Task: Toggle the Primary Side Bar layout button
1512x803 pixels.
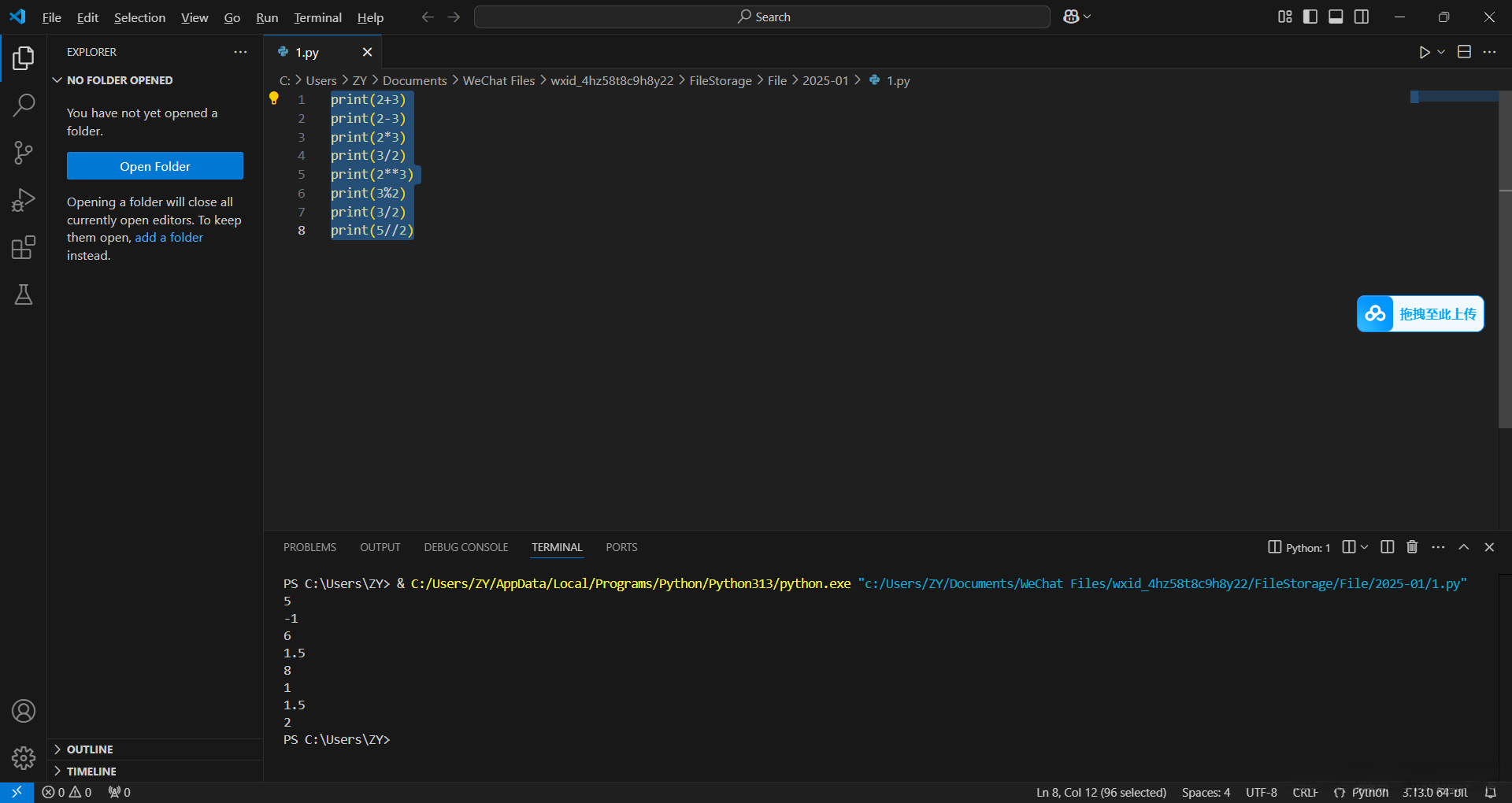Action: [x=1310, y=17]
